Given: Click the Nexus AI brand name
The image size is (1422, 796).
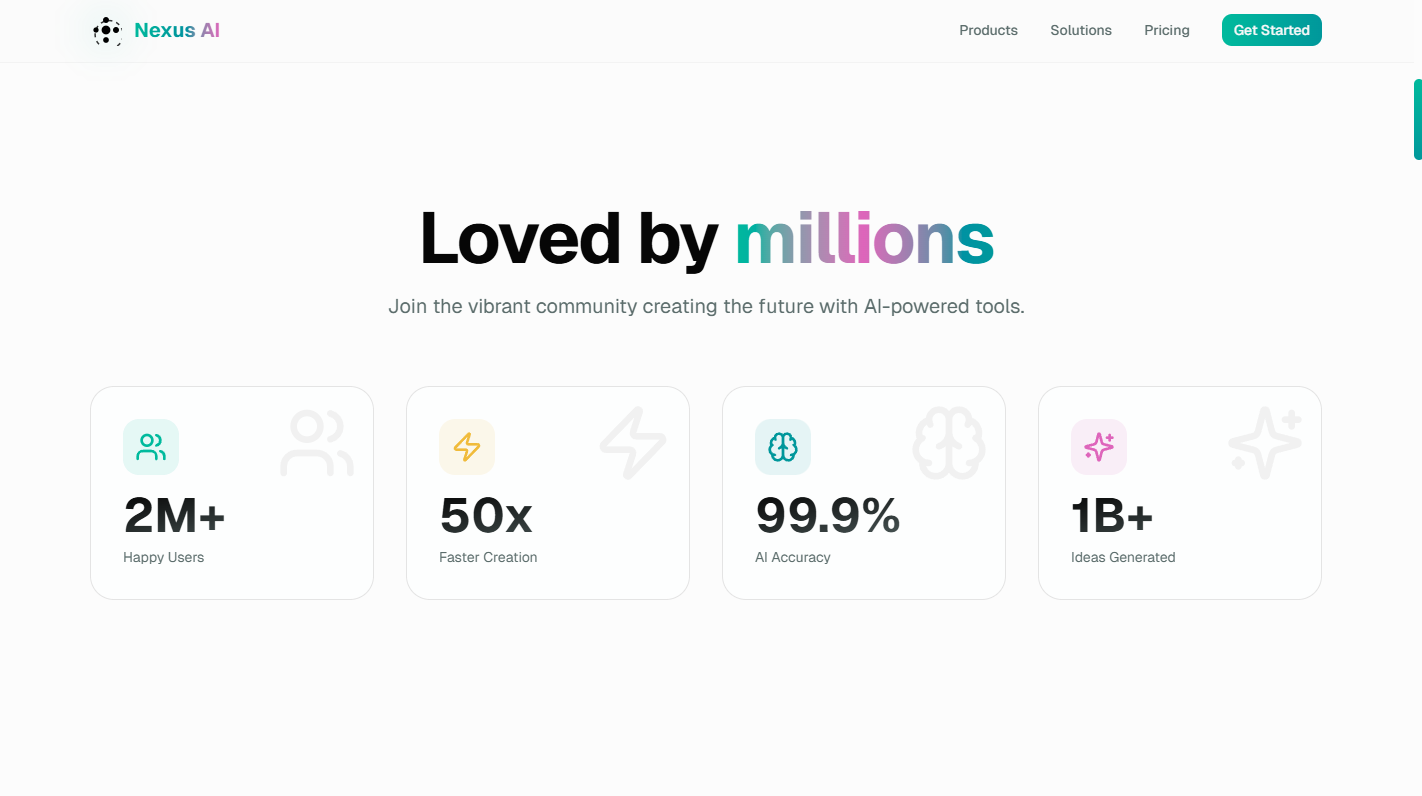Looking at the screenshot, I should [x=177, y=31].
